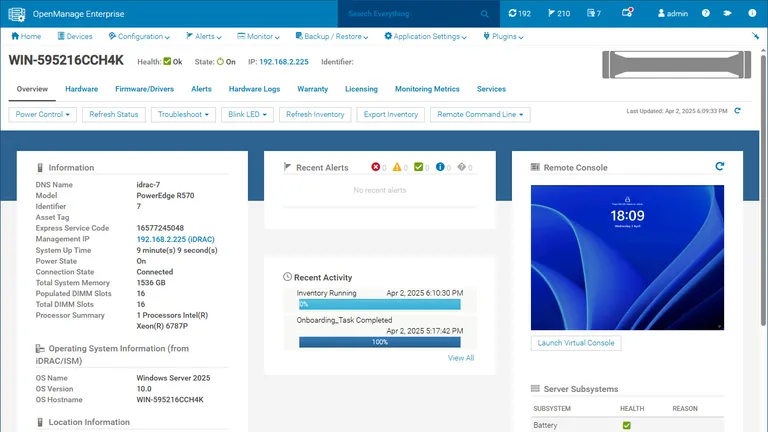Expand the Power Control dropdown
768x432 pixels.
(43, 115)
